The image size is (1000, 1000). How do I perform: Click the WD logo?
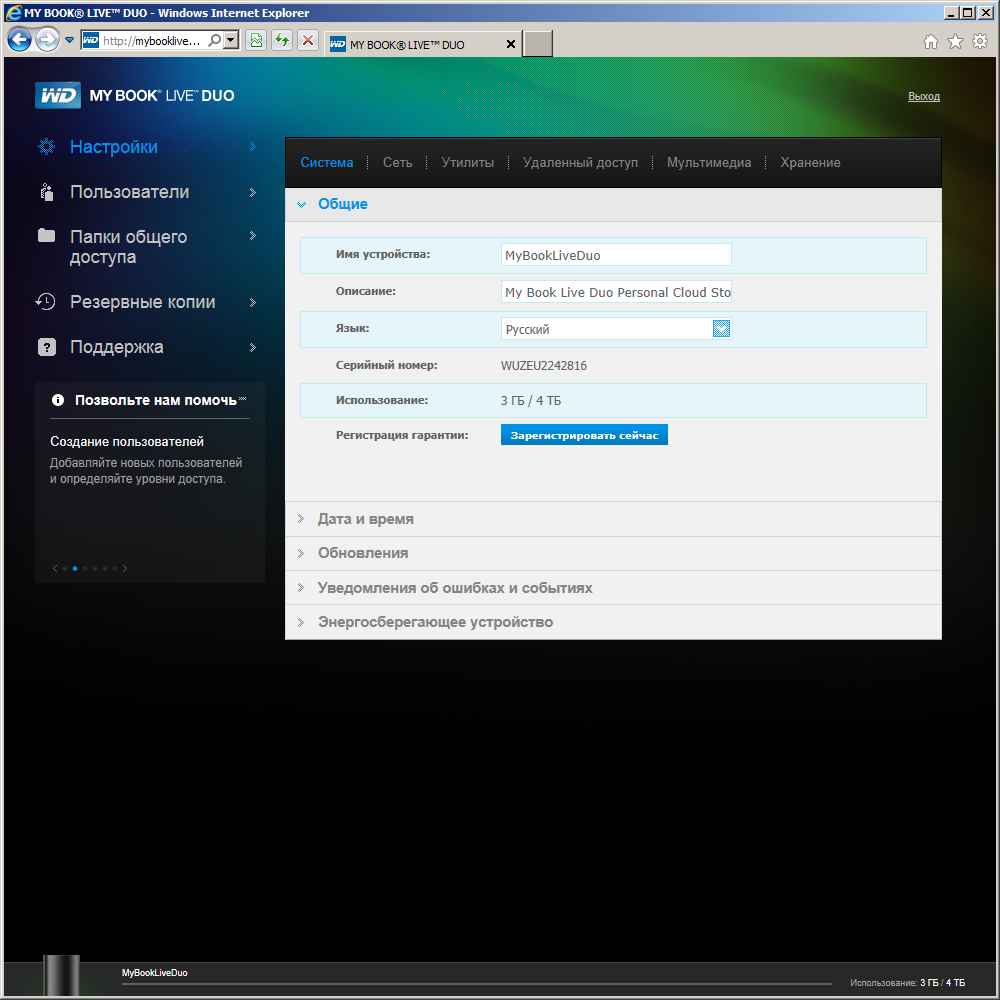pyautogui.click(x=58, y=95)
